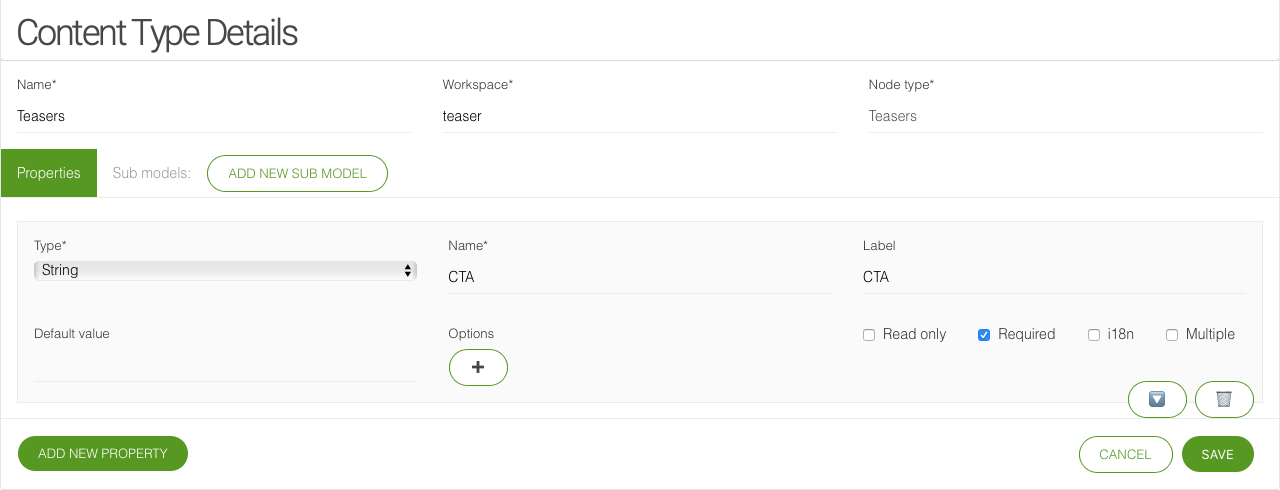
Task: Click the Content Type Details heading
Action: pyautogui.click(x=157, y=33)
